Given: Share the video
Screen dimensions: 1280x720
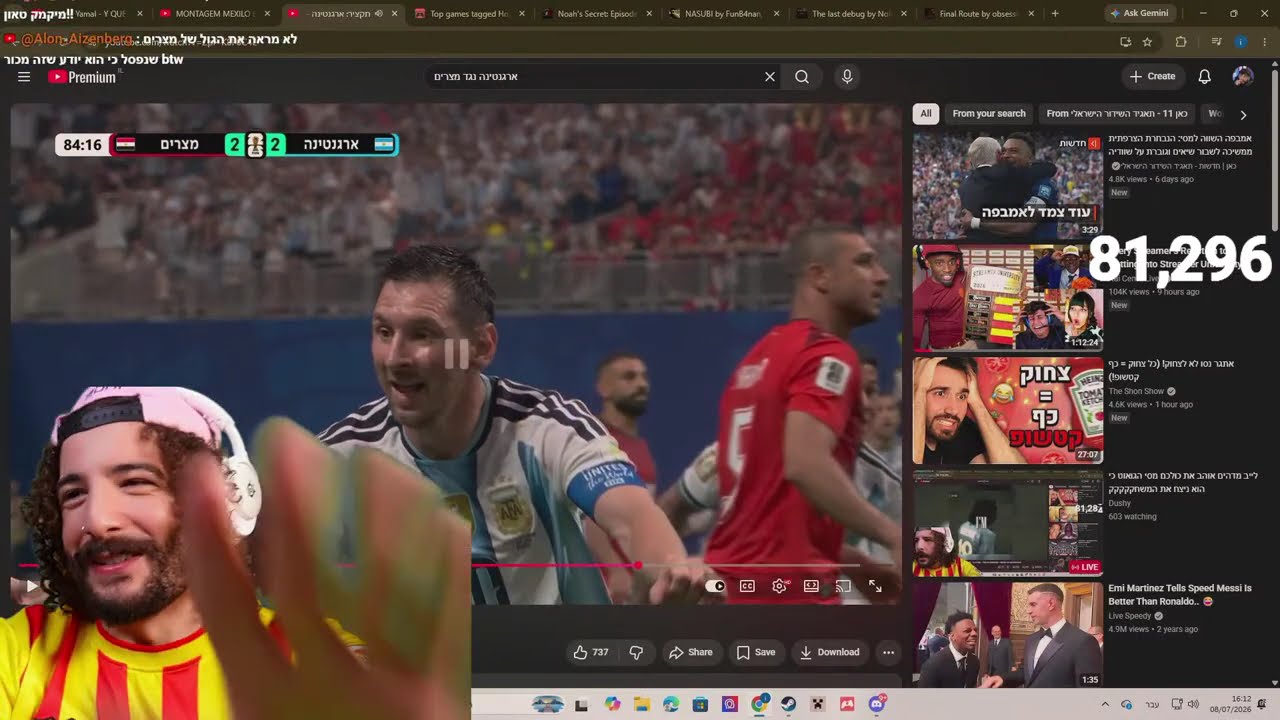Looking at the screenshot, I should 690,652.
